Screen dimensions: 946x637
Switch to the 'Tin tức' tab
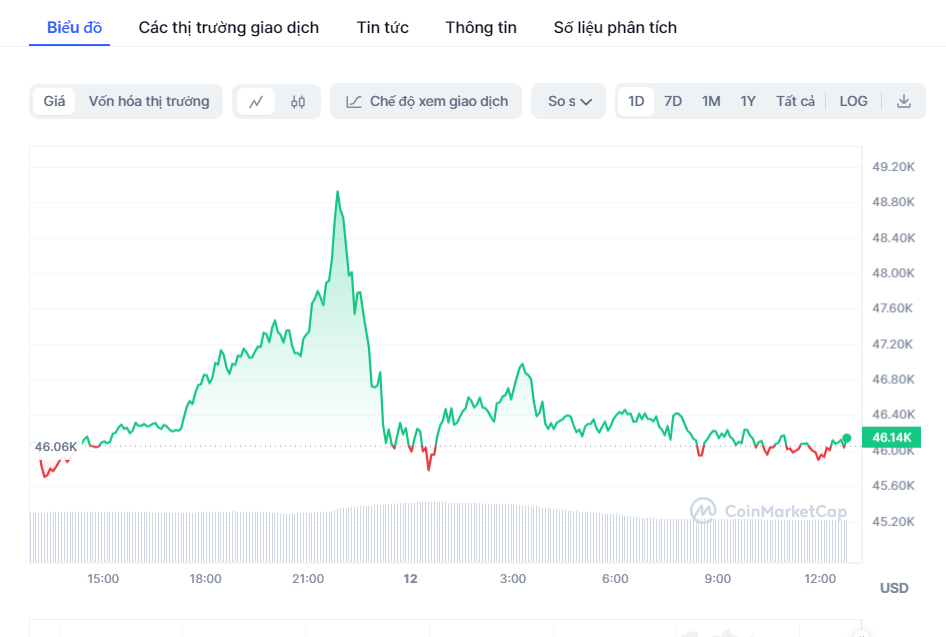(x=382, y=27)
